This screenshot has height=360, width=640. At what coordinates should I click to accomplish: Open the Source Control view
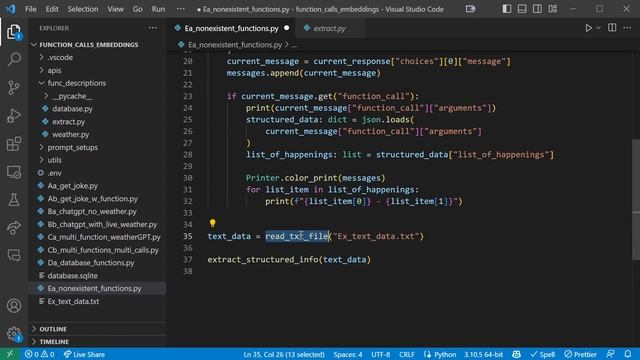pos(14,88)
